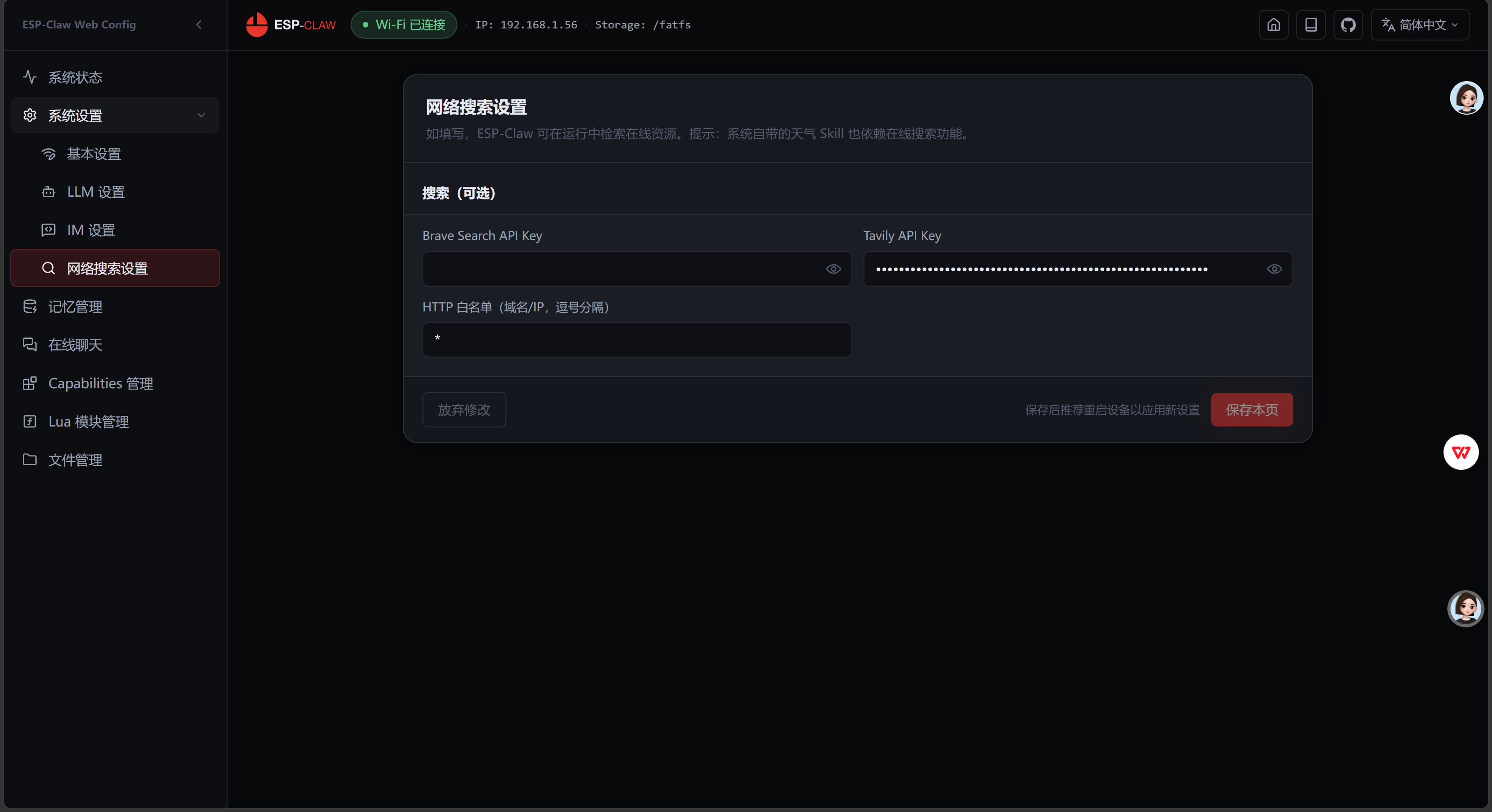Image resolution: width=1492 pixels, height=812 pixels.
Task: Click the Wi-Fi 已连接 status badge
Action: pyautogui.click(x=404, y=25)
